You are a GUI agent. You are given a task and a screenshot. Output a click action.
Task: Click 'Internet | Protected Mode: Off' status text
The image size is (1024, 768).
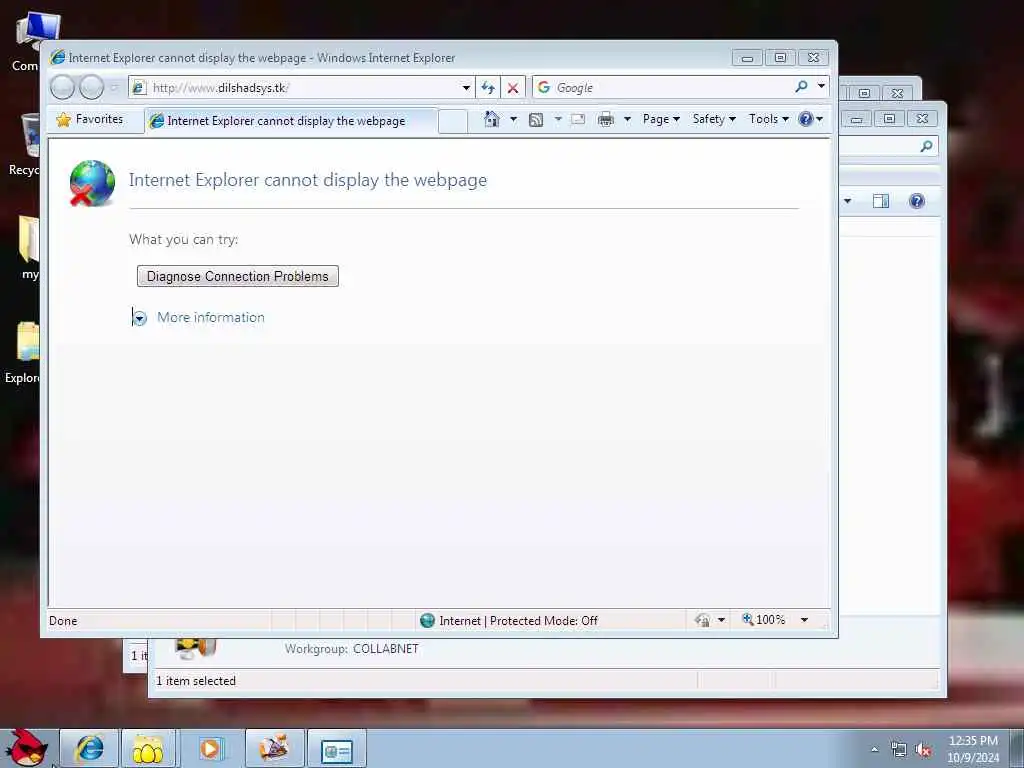coord(518,620)
